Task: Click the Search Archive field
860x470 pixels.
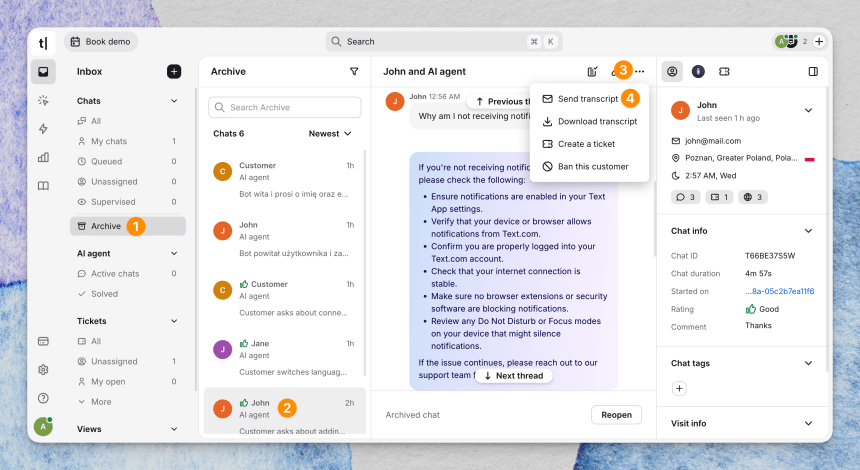Action: 285,107
